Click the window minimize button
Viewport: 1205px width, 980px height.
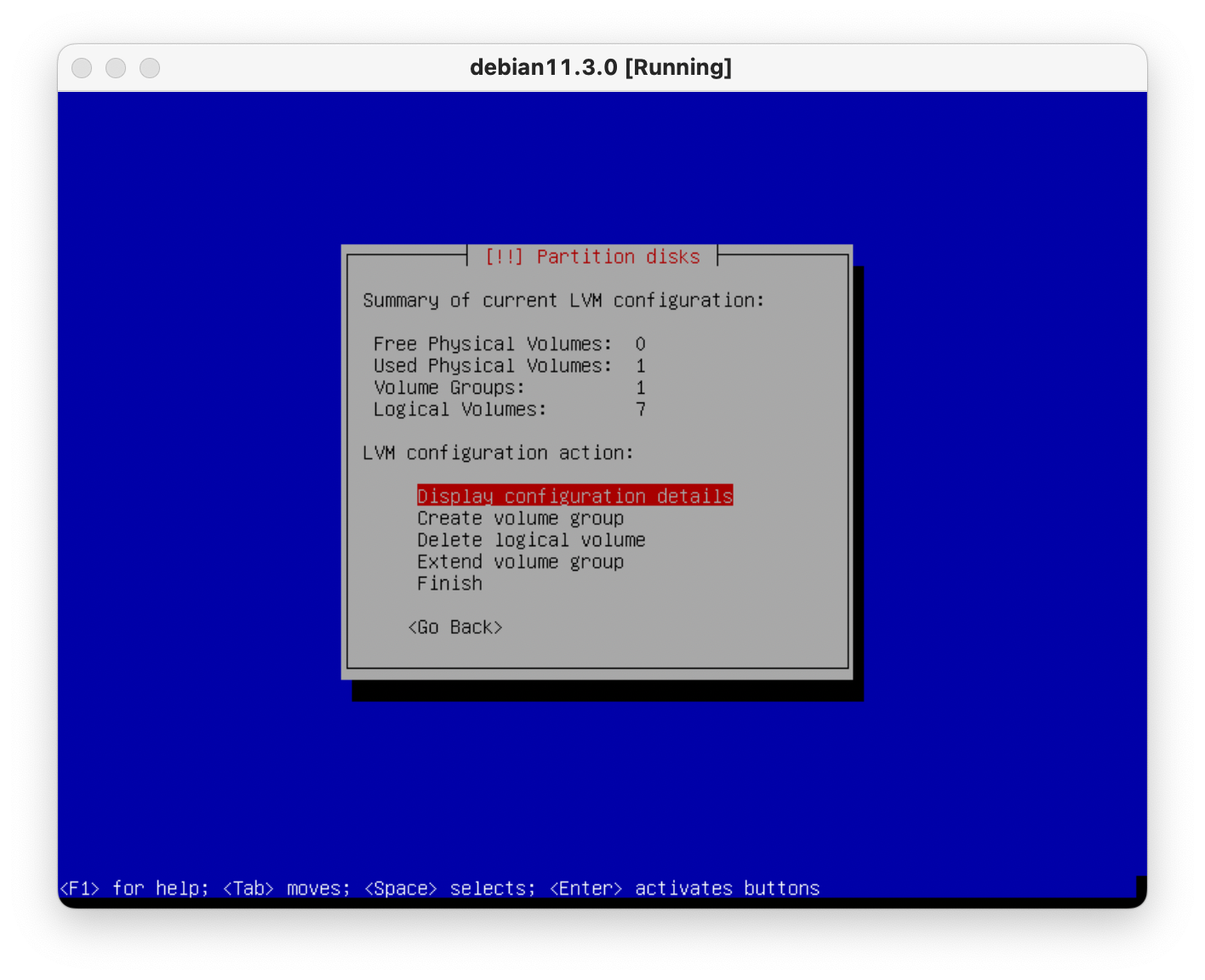coord(116,68)
